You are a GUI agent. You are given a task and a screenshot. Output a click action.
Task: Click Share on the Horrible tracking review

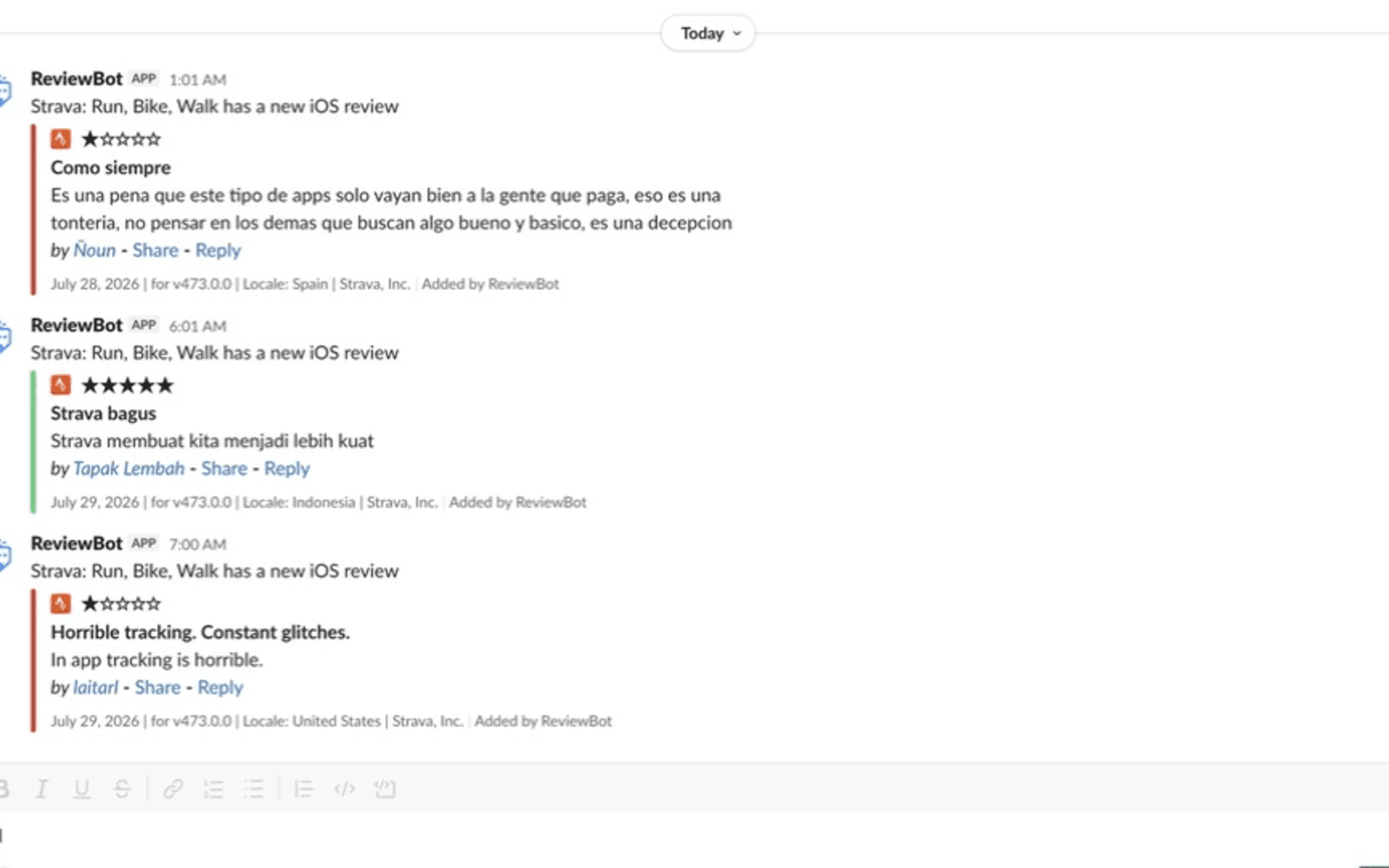pyautogui.click(x=157, y=687)
